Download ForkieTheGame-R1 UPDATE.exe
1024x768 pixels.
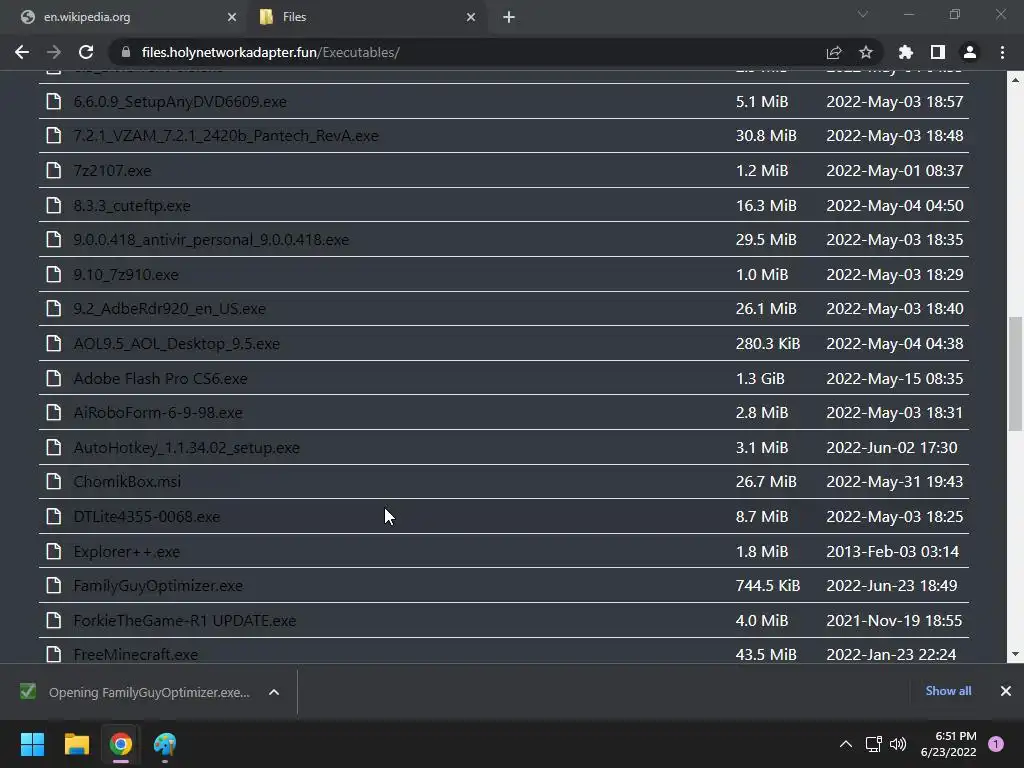coord(184,620)
